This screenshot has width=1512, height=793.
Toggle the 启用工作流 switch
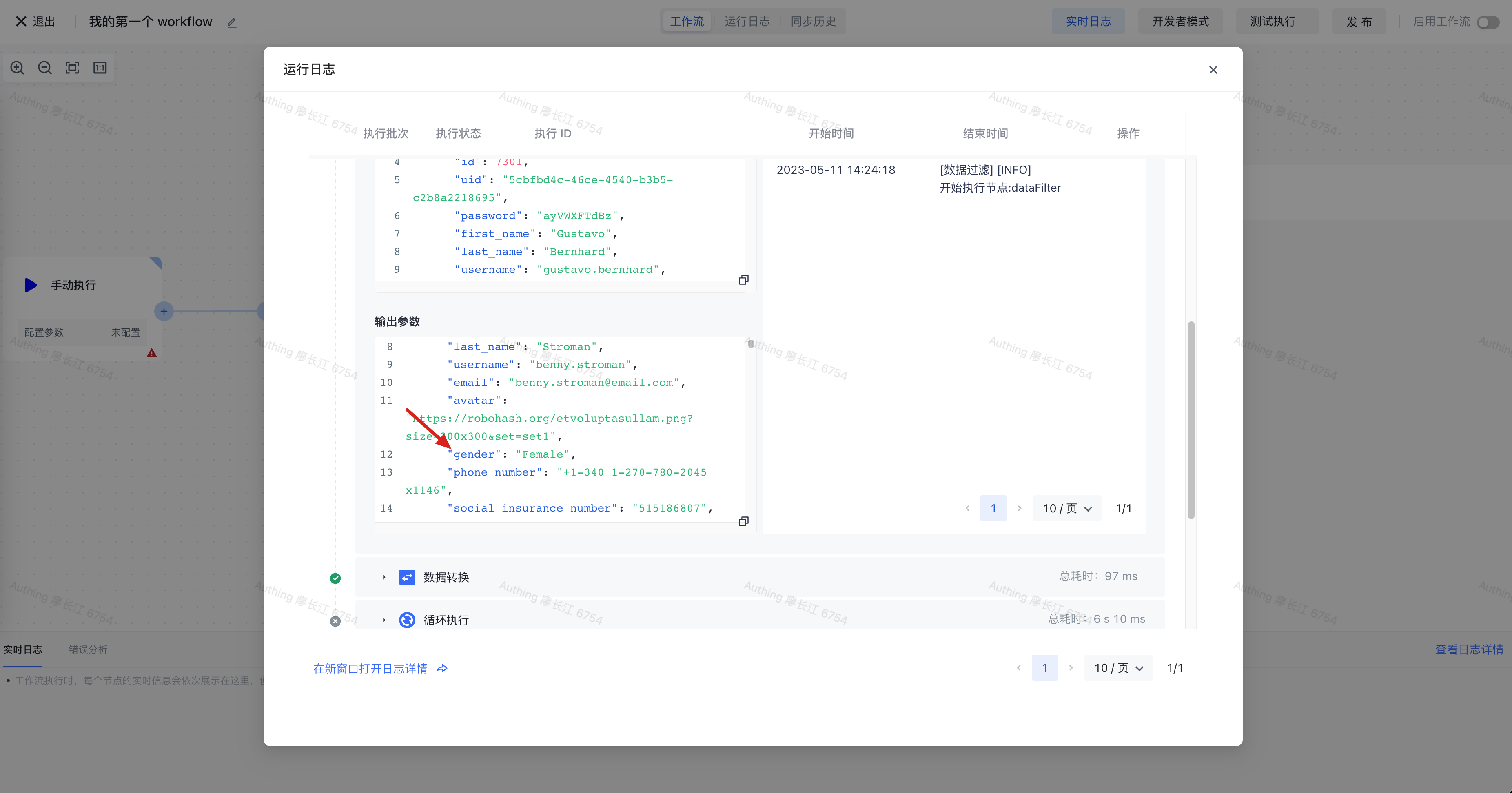click(x=1488, y=22)
